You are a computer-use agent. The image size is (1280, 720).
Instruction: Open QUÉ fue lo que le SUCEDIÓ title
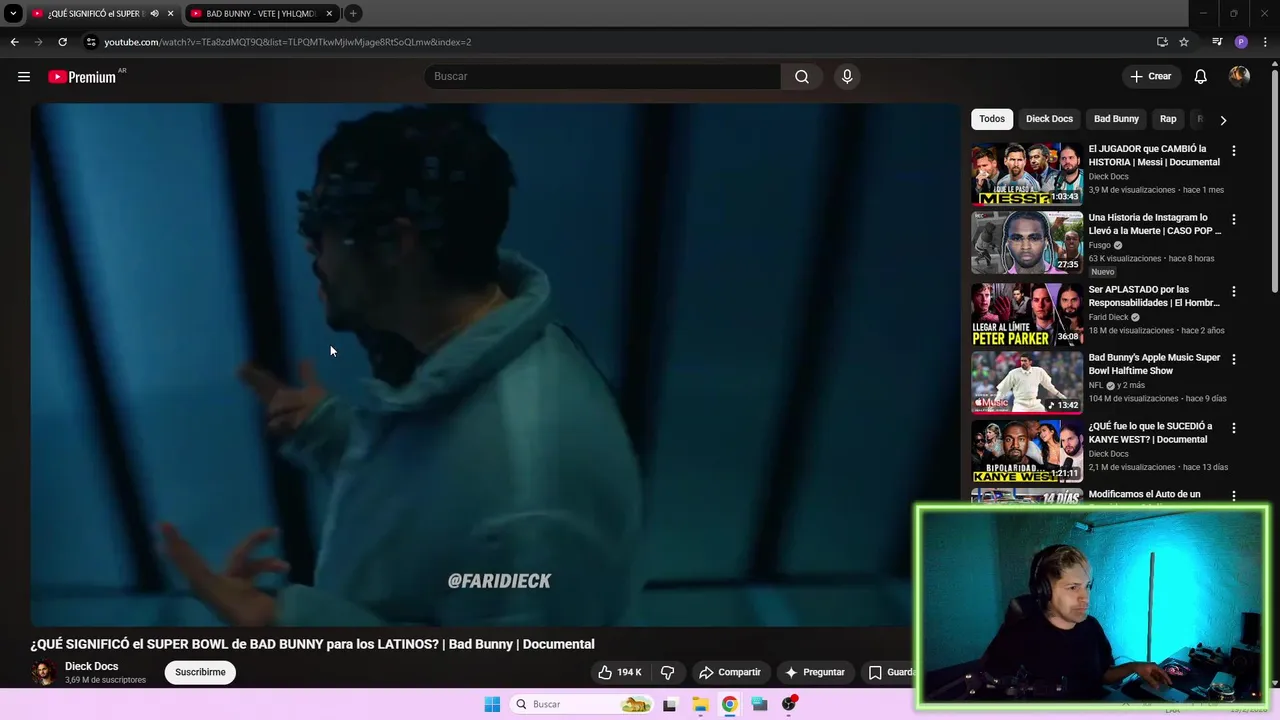[1150, 433]
